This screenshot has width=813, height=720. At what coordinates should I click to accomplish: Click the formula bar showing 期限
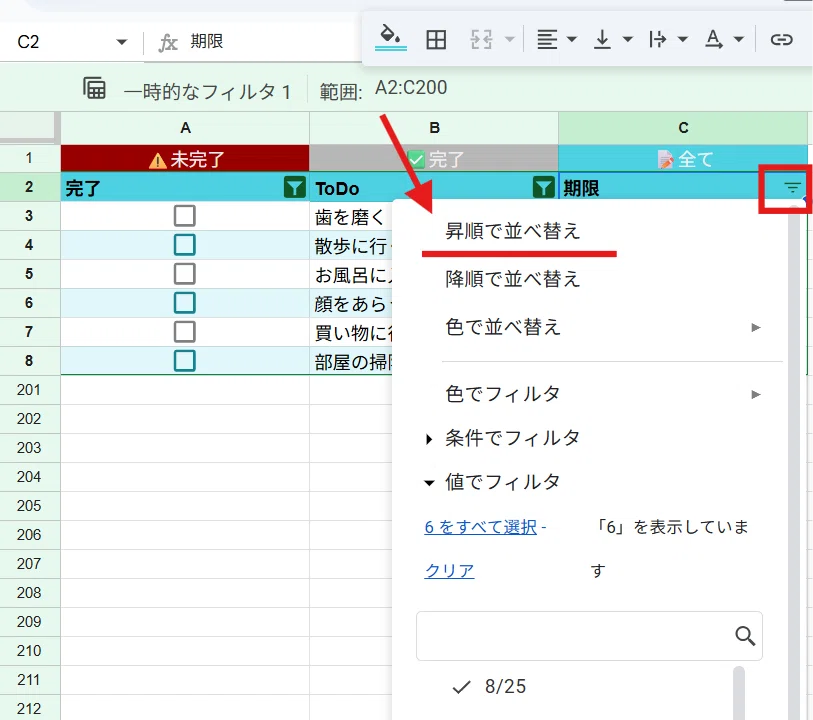point(206,41)
